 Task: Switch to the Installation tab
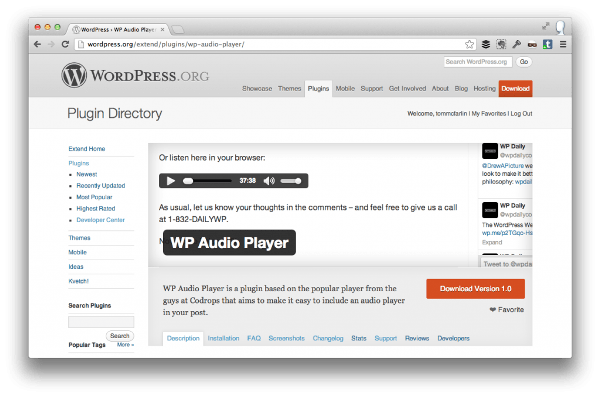[223, 338]
